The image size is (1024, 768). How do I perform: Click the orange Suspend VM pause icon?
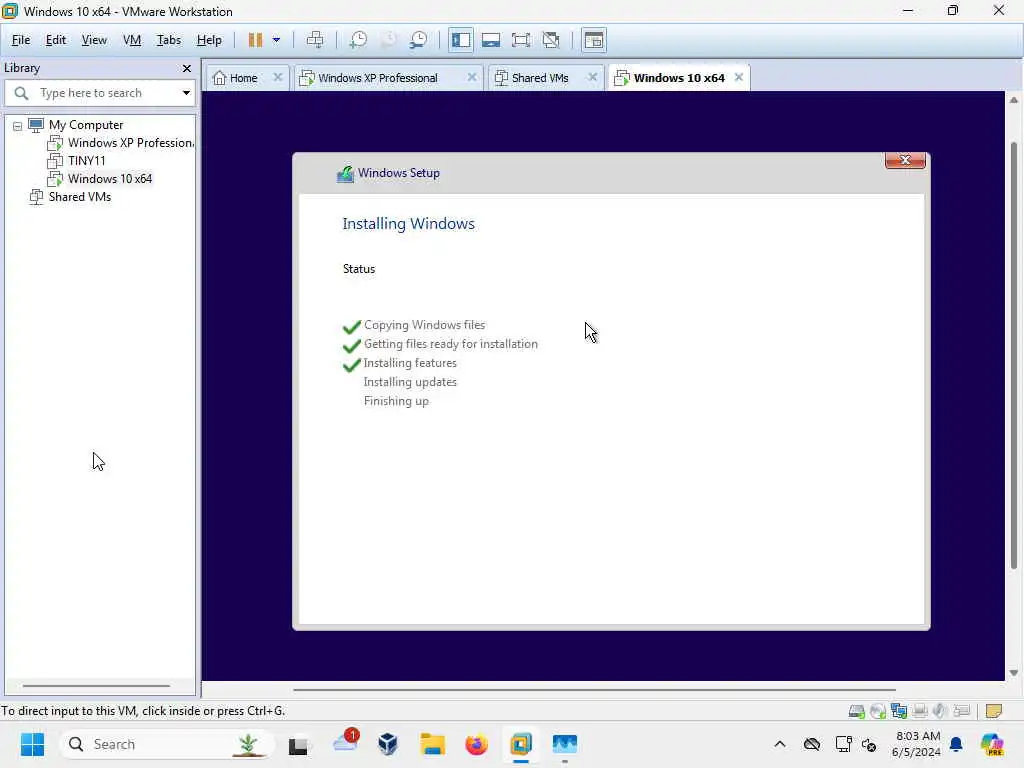pos(255,40)
